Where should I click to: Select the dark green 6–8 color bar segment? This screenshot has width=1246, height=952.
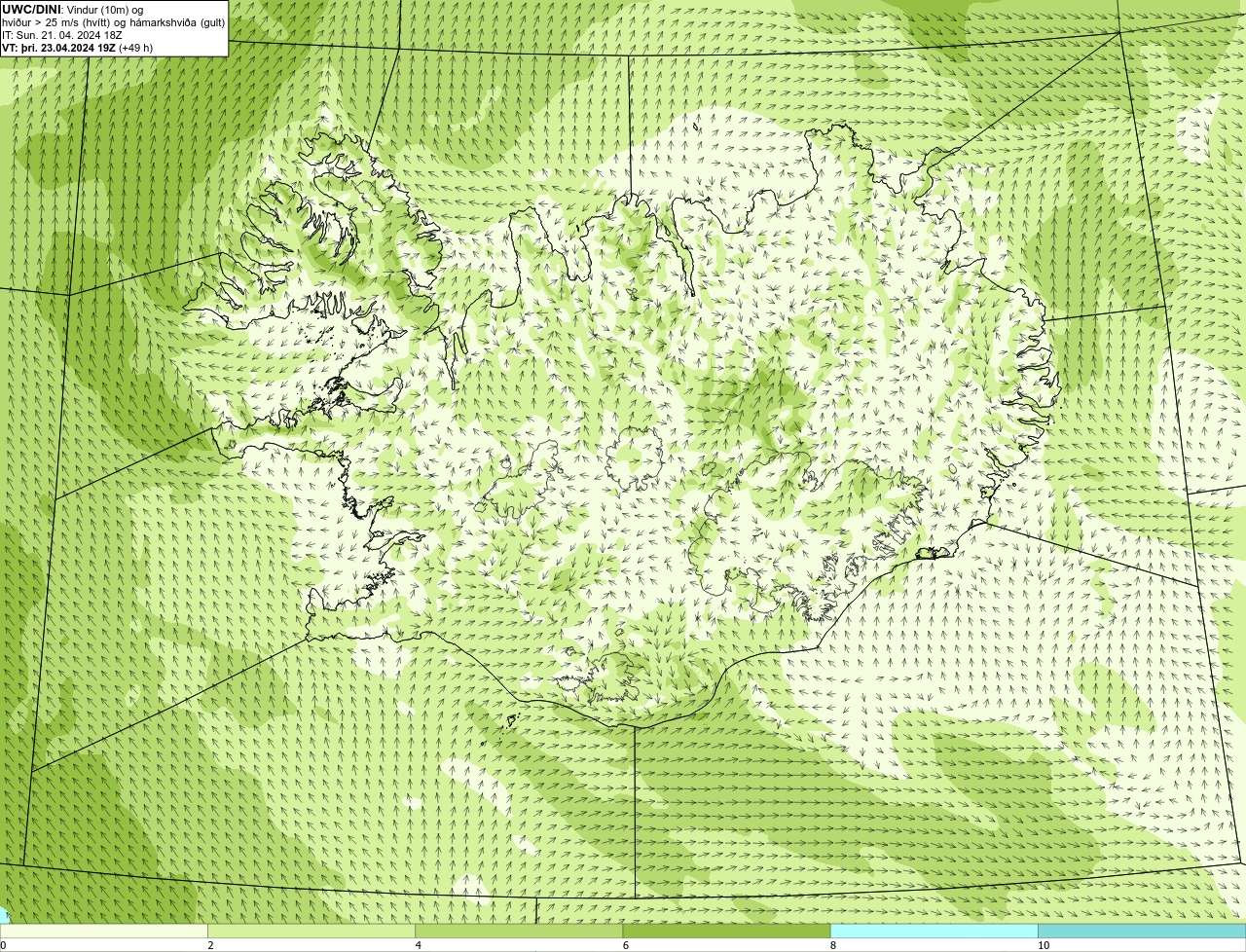pos(726,932)
